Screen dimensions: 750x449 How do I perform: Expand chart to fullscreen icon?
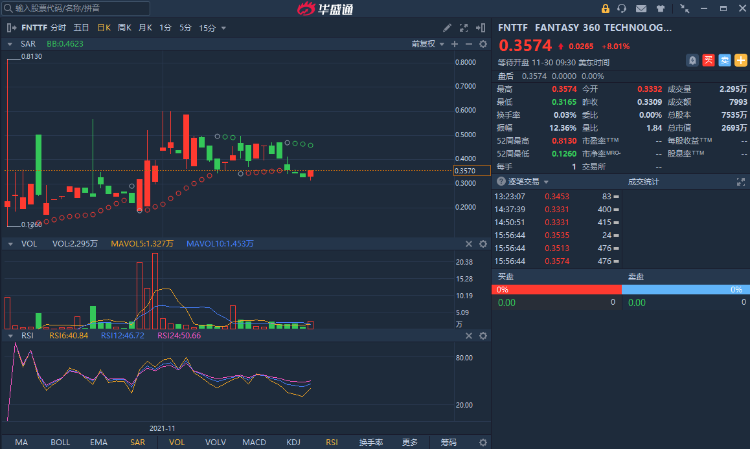463,28
